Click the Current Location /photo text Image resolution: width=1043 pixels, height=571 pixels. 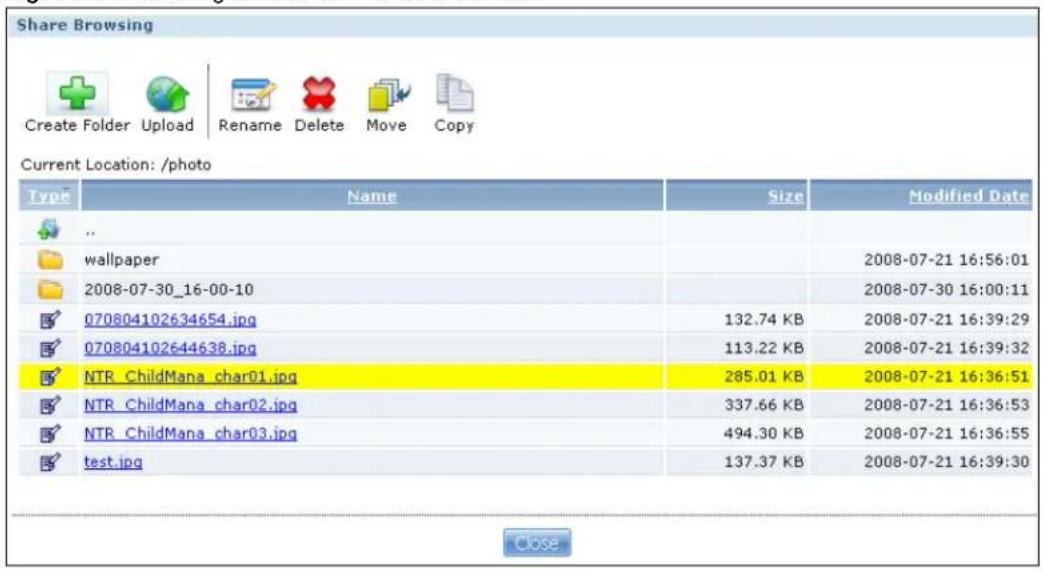pyautogui.click(x=116, y=164)
